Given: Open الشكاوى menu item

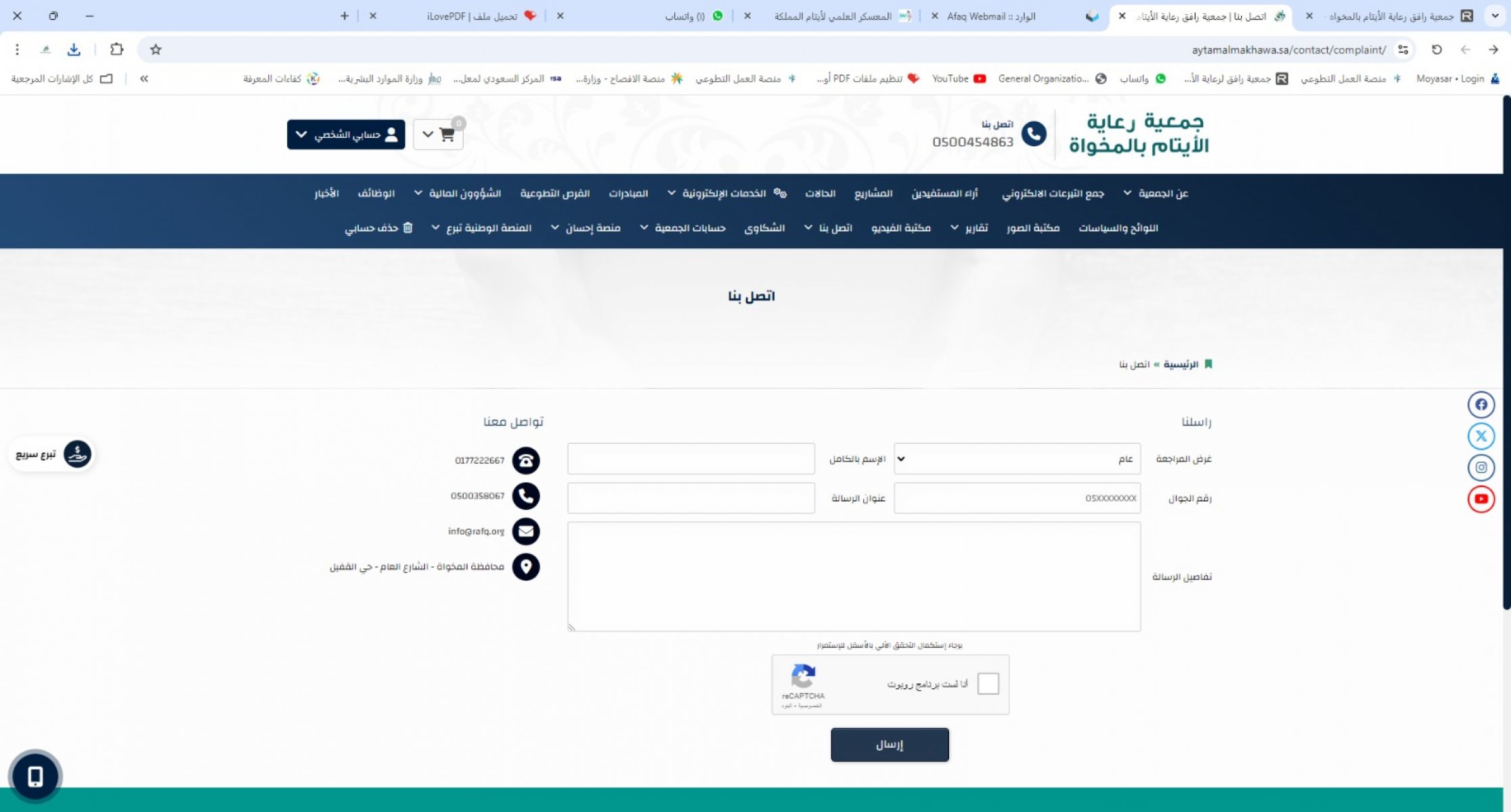Looking at the screenshot, I should coord(764,228).
